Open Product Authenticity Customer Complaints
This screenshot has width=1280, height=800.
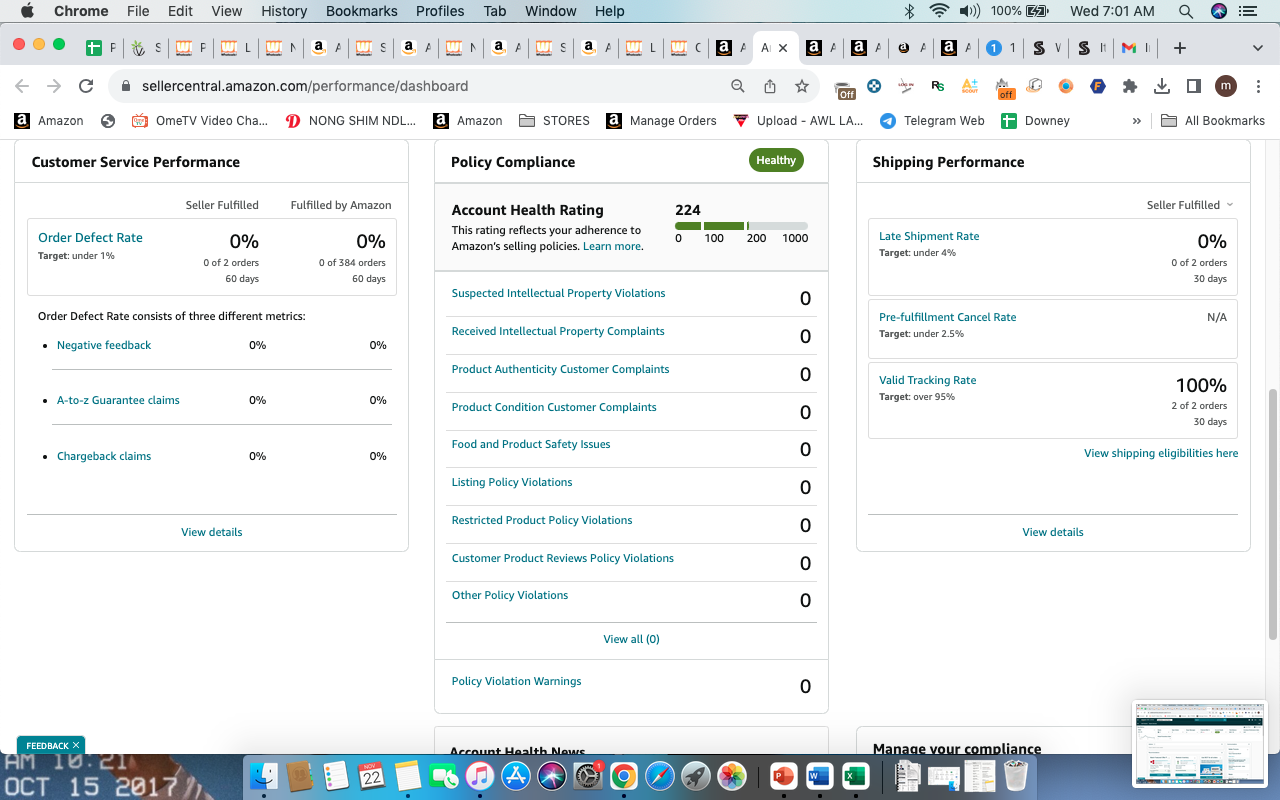[x=560, y=369]
